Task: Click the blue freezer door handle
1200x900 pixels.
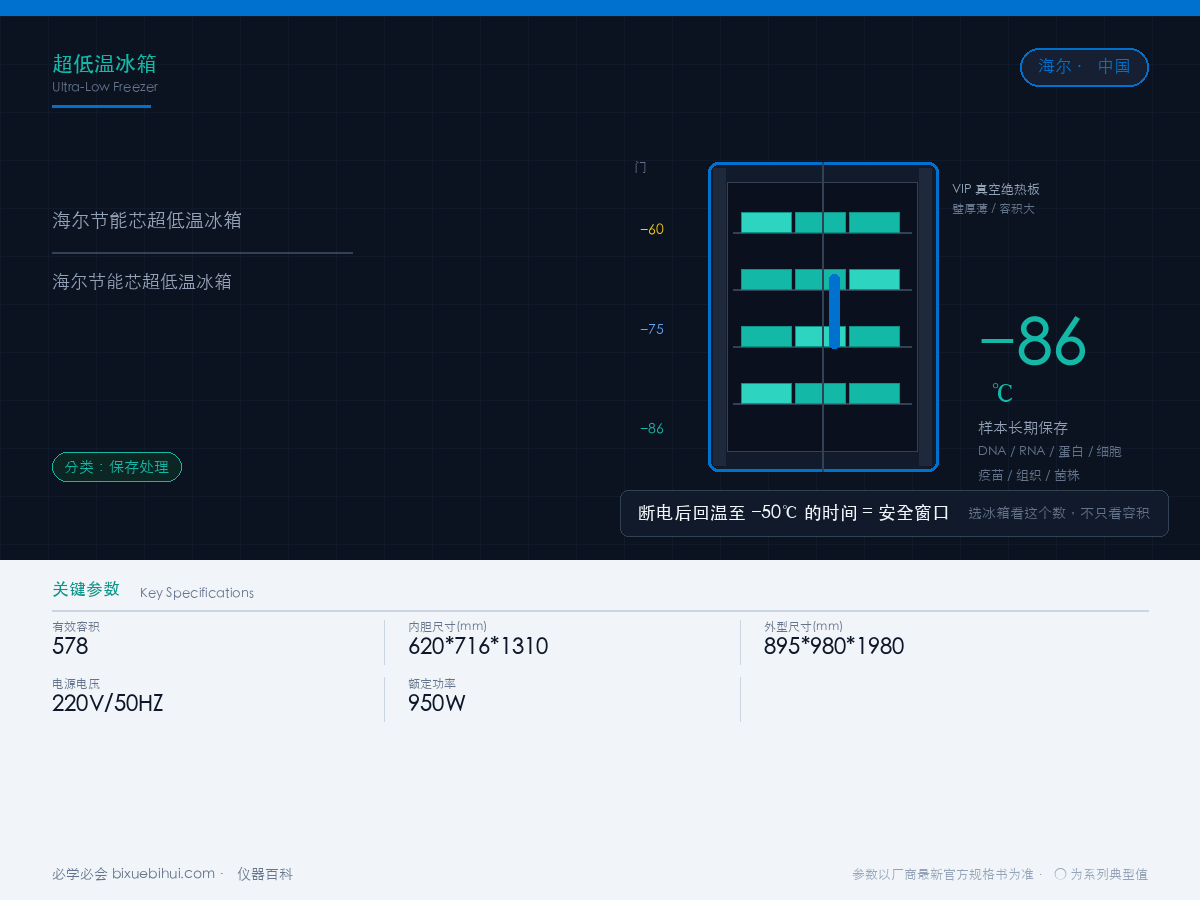Action: pyautogui.click(x=834, y=311)
